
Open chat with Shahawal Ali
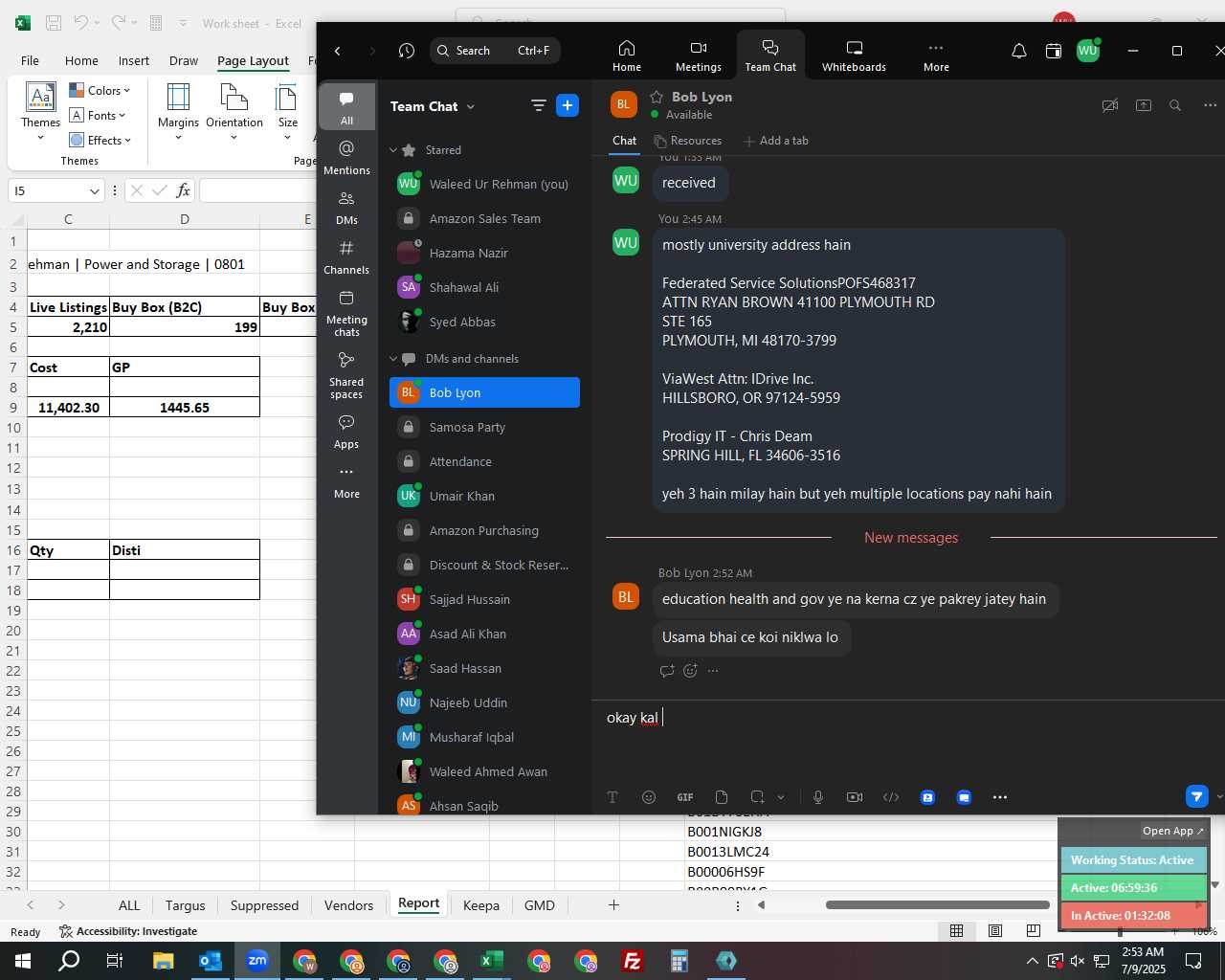click(484, 287)
